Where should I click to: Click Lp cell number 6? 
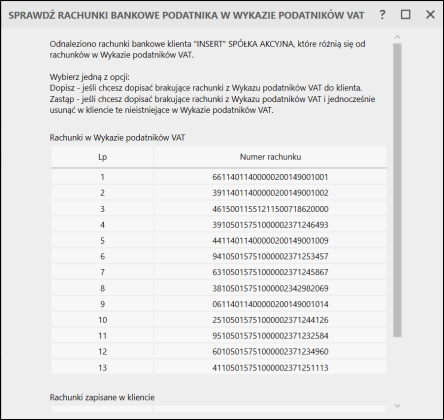(x=103, y=256)
